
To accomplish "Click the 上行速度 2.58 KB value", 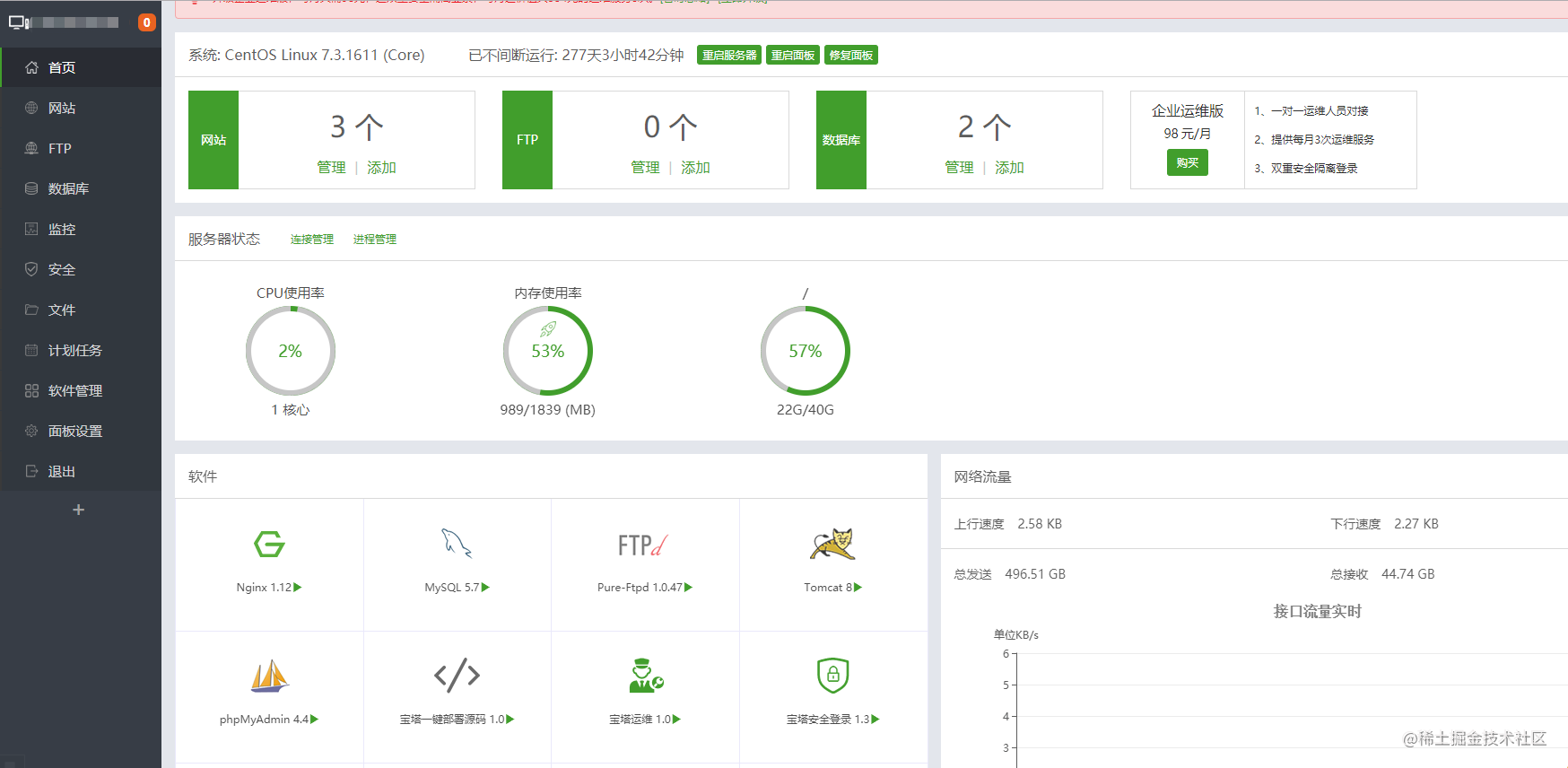I will pos(1040,524).
